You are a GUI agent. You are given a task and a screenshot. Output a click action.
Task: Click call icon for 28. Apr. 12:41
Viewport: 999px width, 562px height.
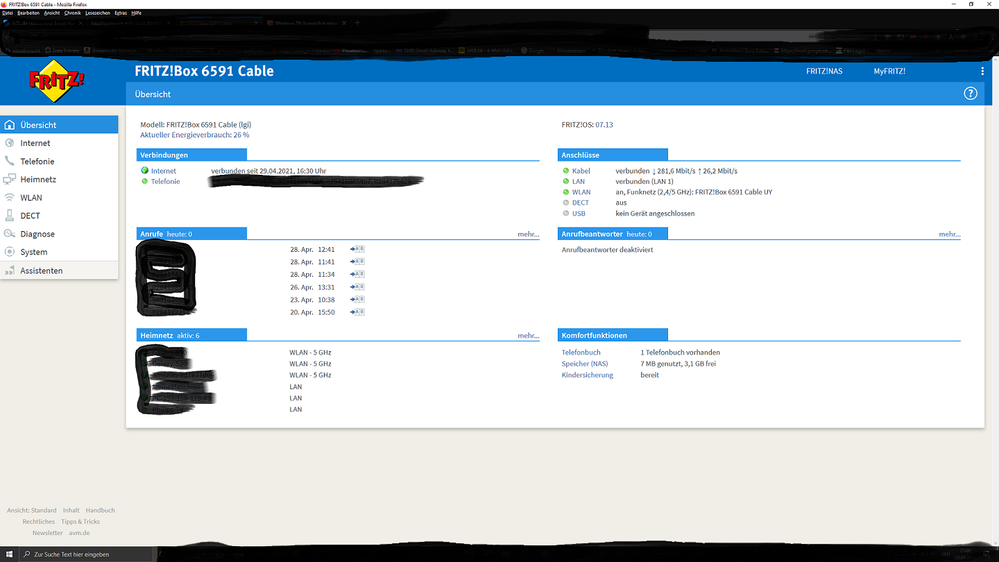(x=357, y=249)
